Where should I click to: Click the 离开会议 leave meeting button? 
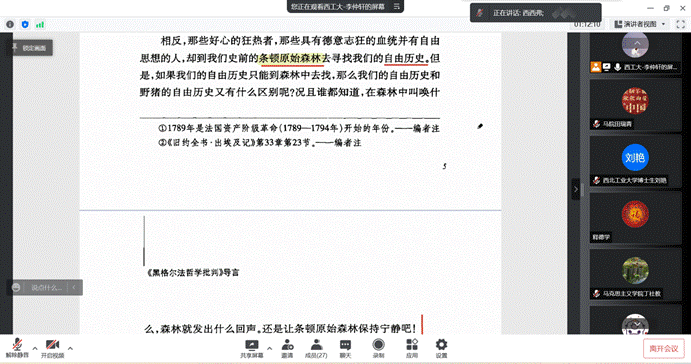click(664, 349)
